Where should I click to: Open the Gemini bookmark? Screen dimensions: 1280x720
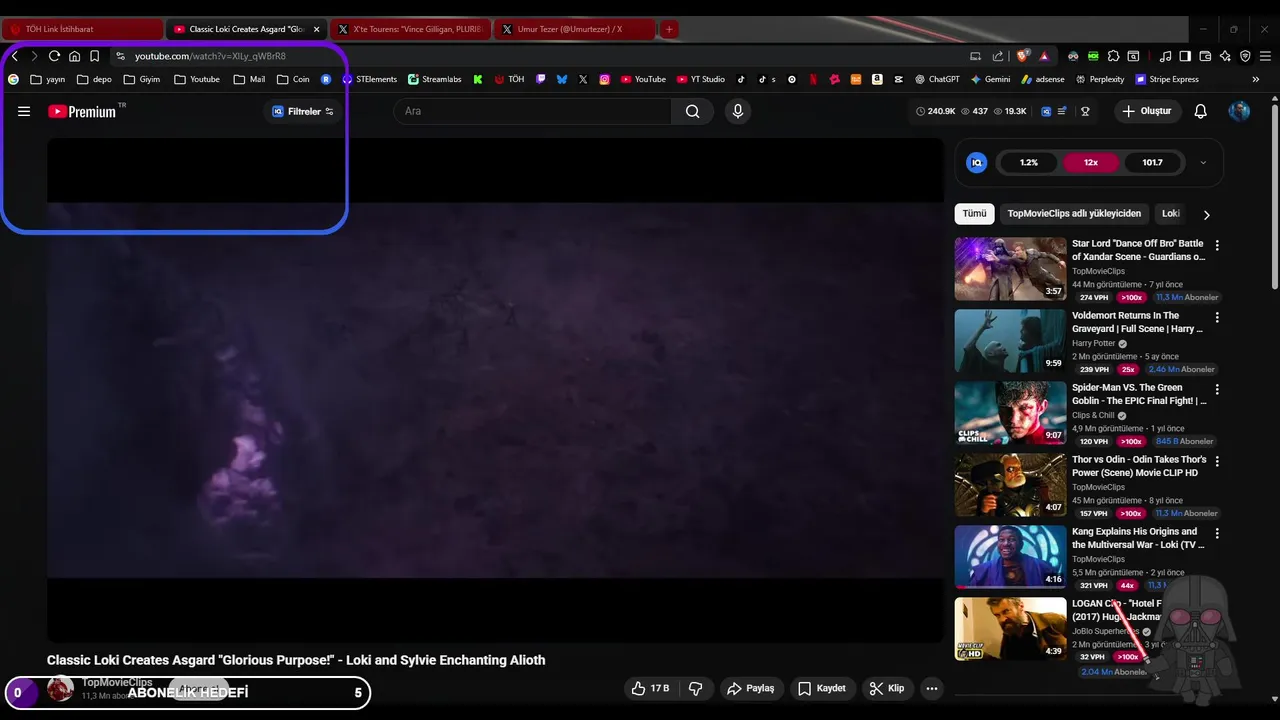click(990, 79)
